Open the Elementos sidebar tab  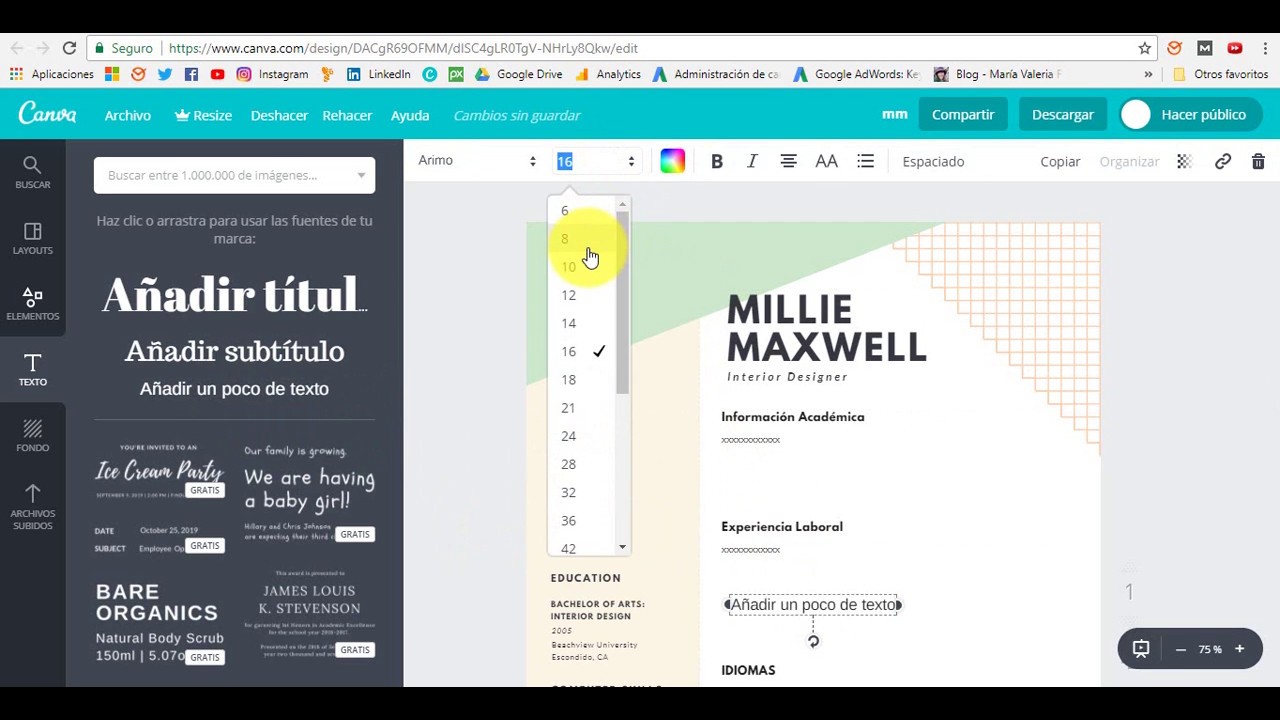coord(32,304)
